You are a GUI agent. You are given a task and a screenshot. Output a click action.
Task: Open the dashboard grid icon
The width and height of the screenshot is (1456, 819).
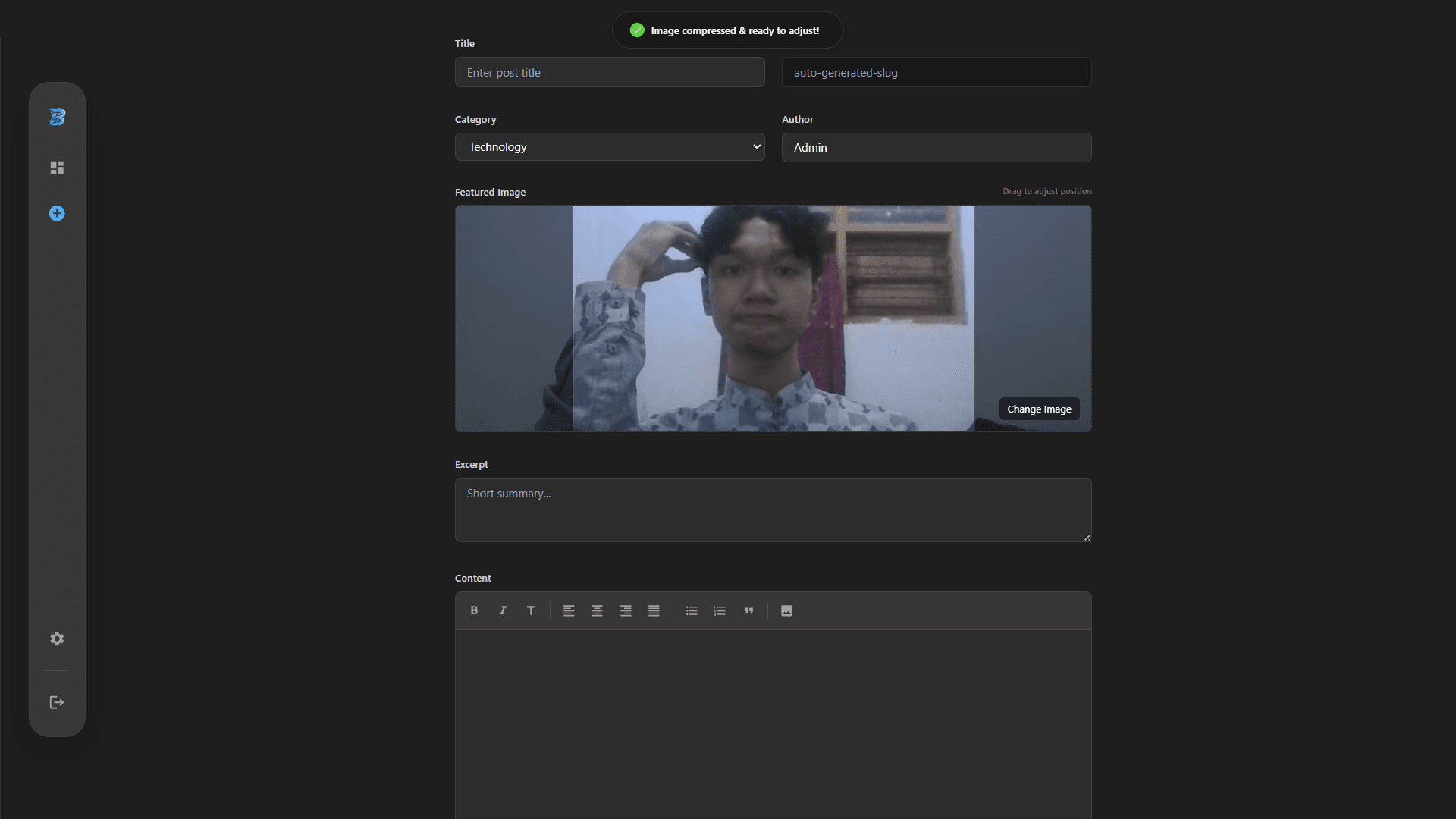(x=57, y=168)
